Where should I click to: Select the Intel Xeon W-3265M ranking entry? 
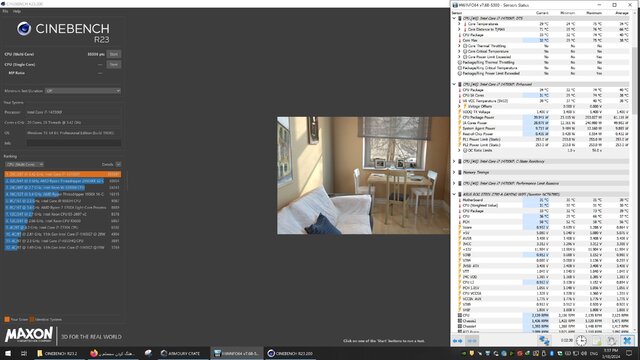[x=63, y=188]
